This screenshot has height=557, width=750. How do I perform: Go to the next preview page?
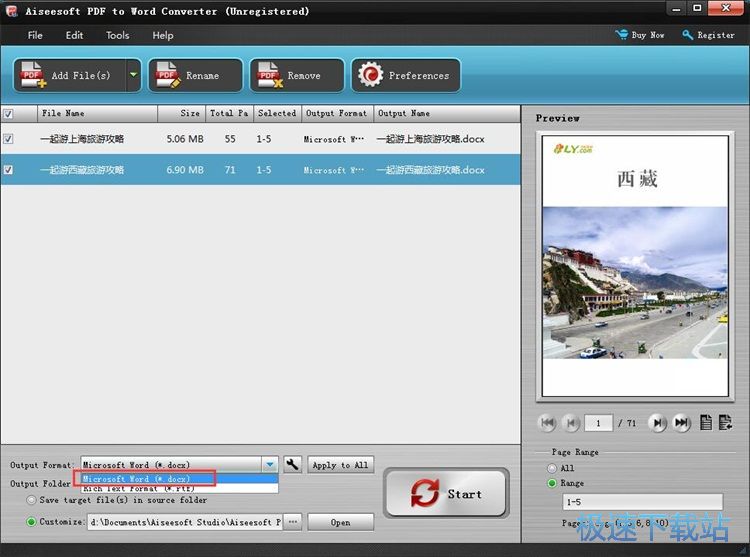coord(657,423)
